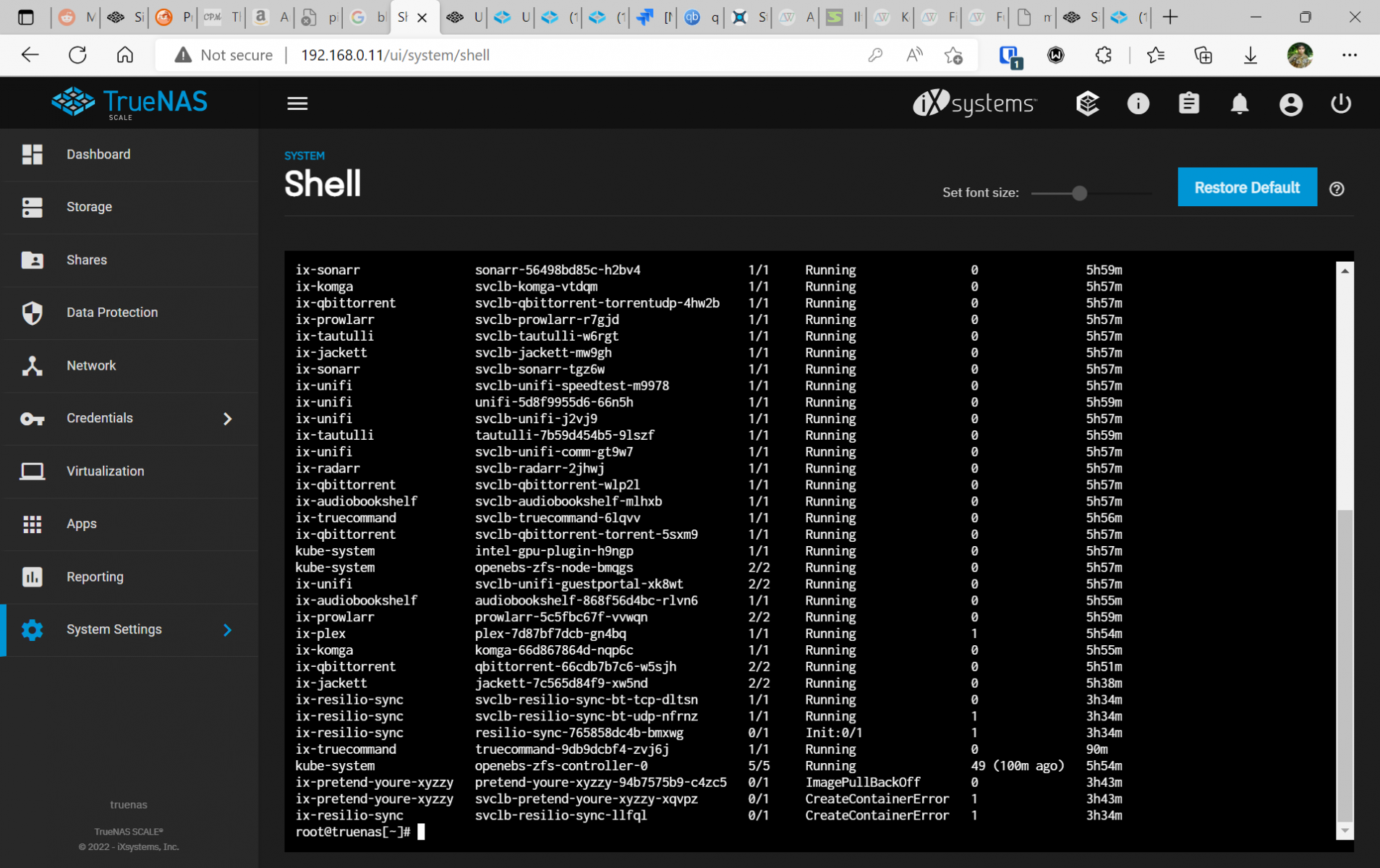
Task: Click the info circle icon in the top bar
Action: (1138, 103)
